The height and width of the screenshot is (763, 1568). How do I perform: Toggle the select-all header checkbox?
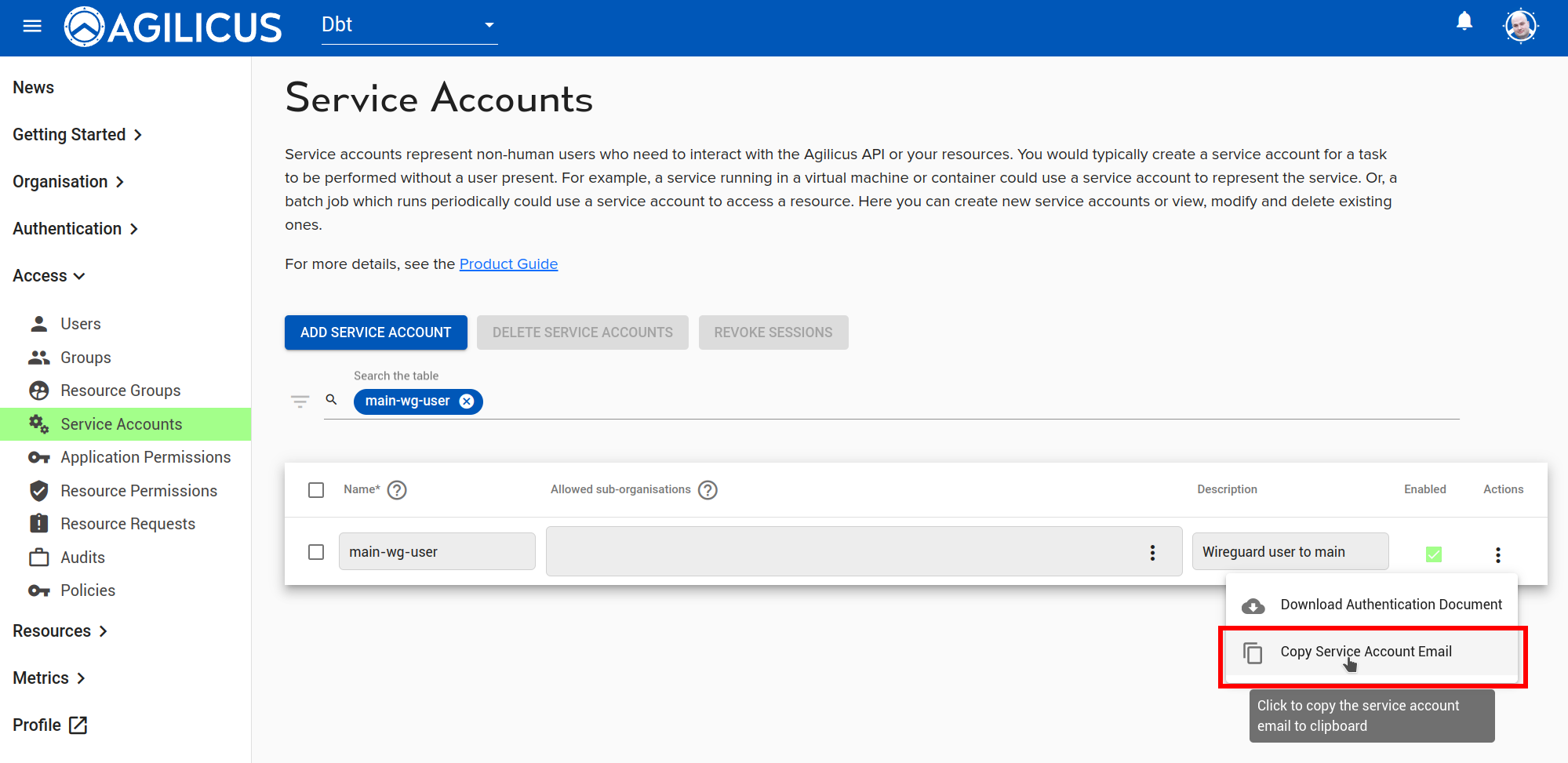[316, 490]
